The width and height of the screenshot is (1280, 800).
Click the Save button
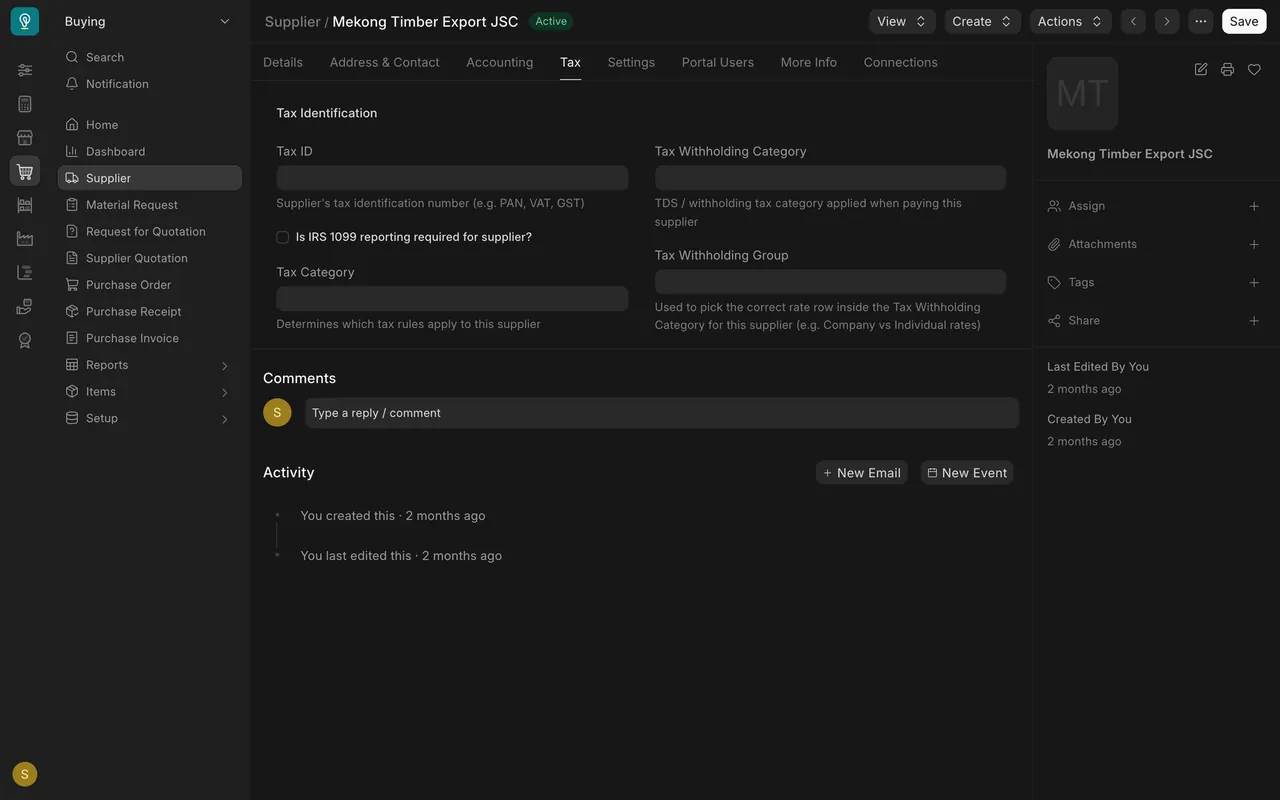pos(1244,21)
